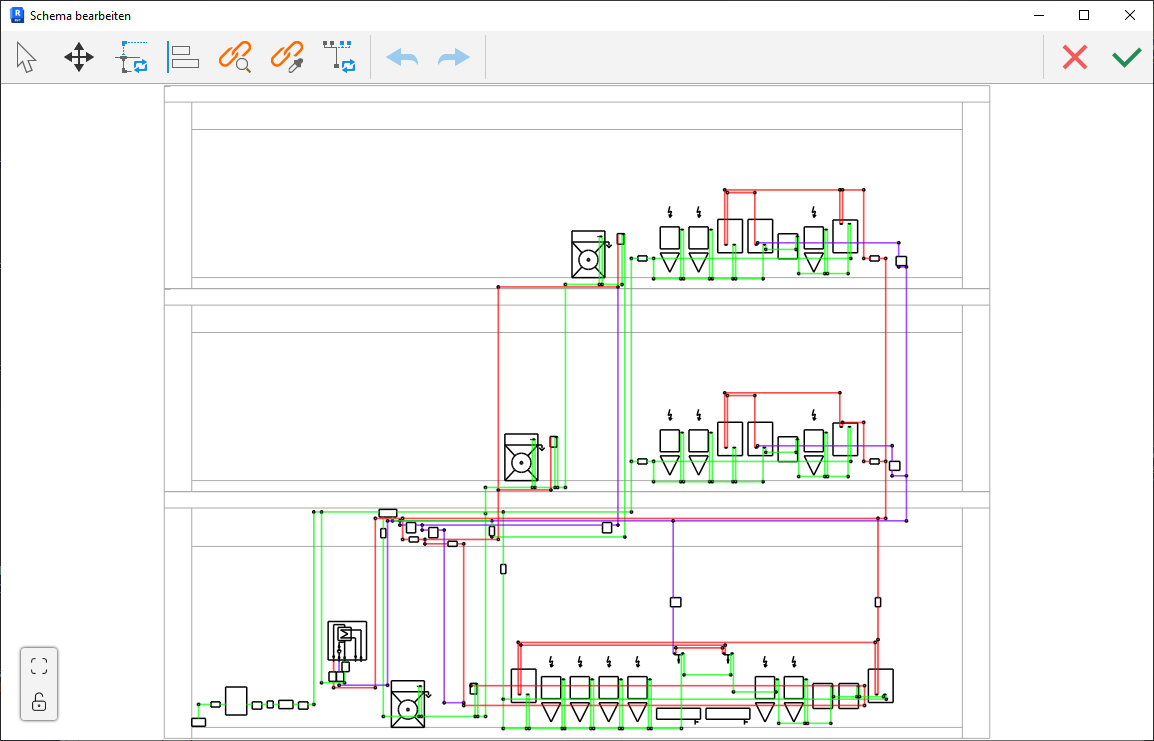Viewport: 1154px width, 741px height.
Task: Undo the last schema change
Action: point(402,57)
